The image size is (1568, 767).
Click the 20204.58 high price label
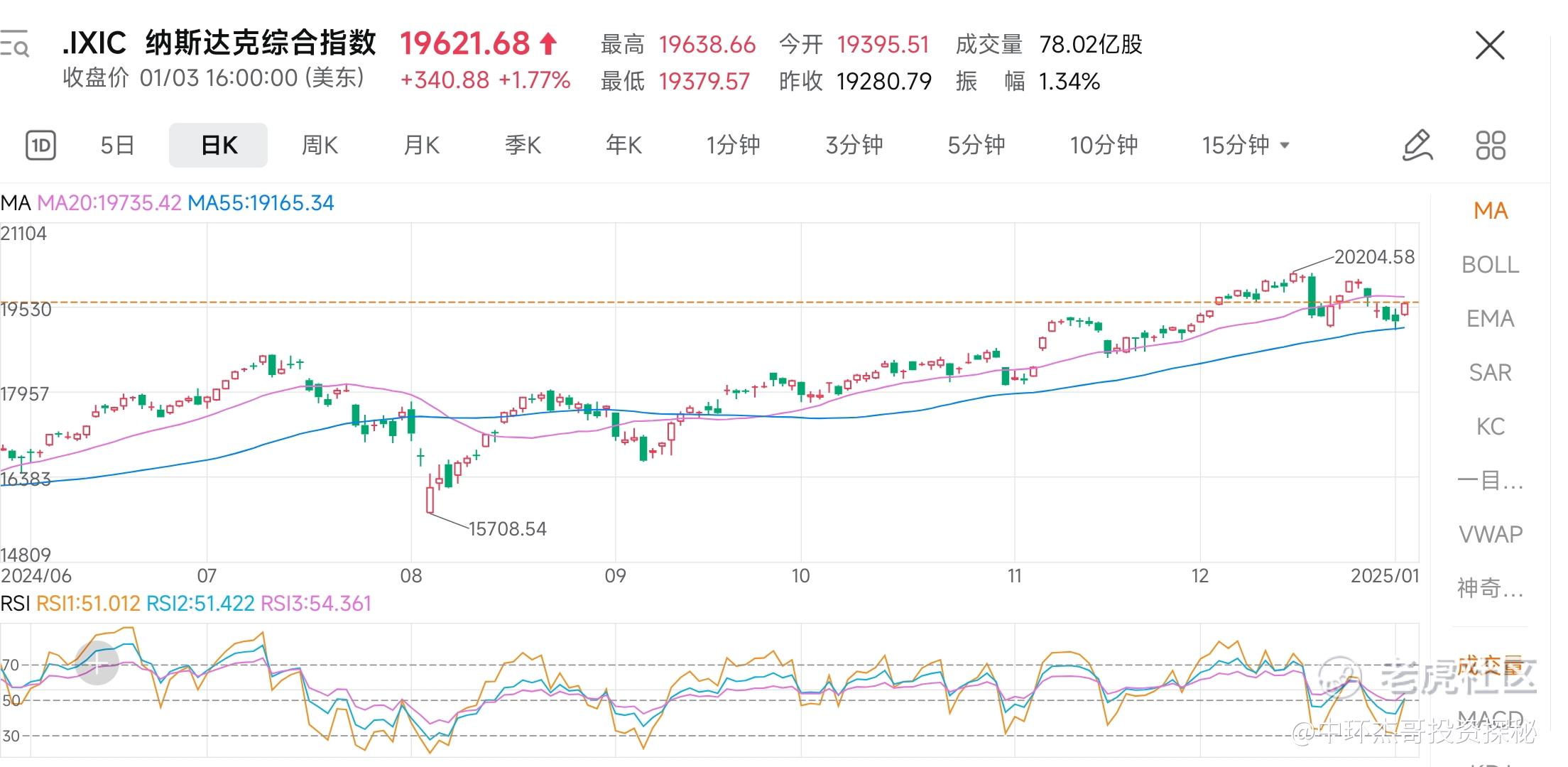click(1374, 257)
